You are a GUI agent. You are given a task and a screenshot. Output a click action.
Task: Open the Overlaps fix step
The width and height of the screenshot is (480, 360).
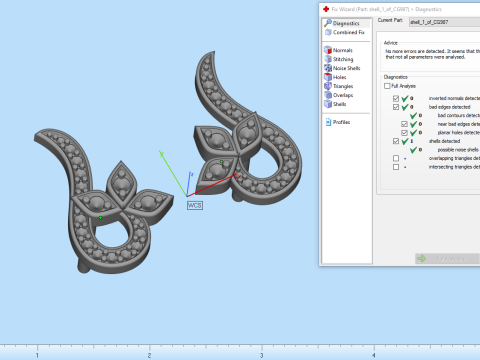[339, 95]
